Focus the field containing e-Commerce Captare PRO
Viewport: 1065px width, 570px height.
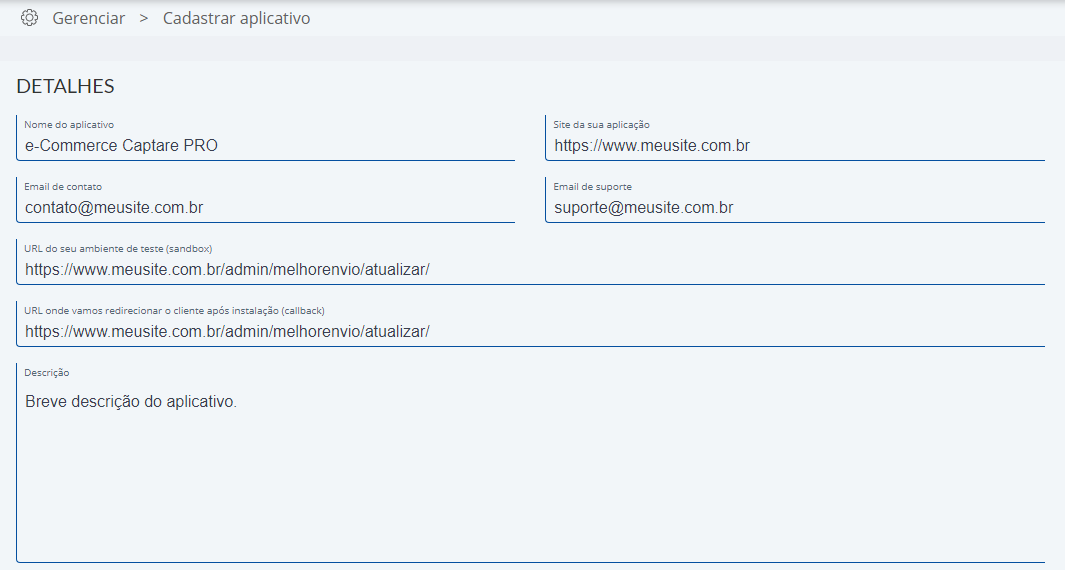pyautogui.click(x=266, y=138)
